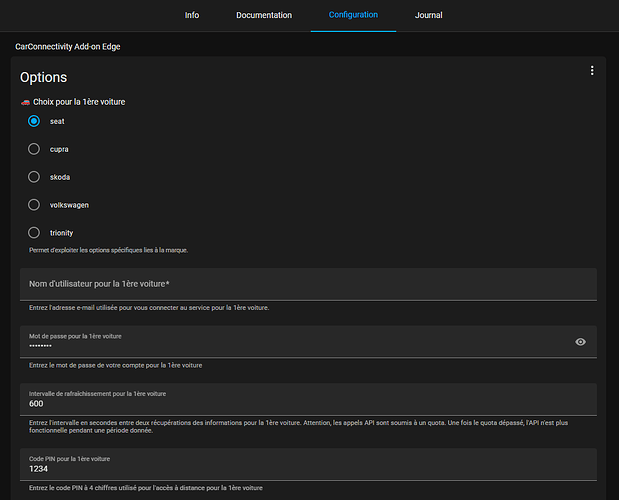Viewport: 619px width, 500px height.
Task: Click the Options heading
Action: (44, 77)
